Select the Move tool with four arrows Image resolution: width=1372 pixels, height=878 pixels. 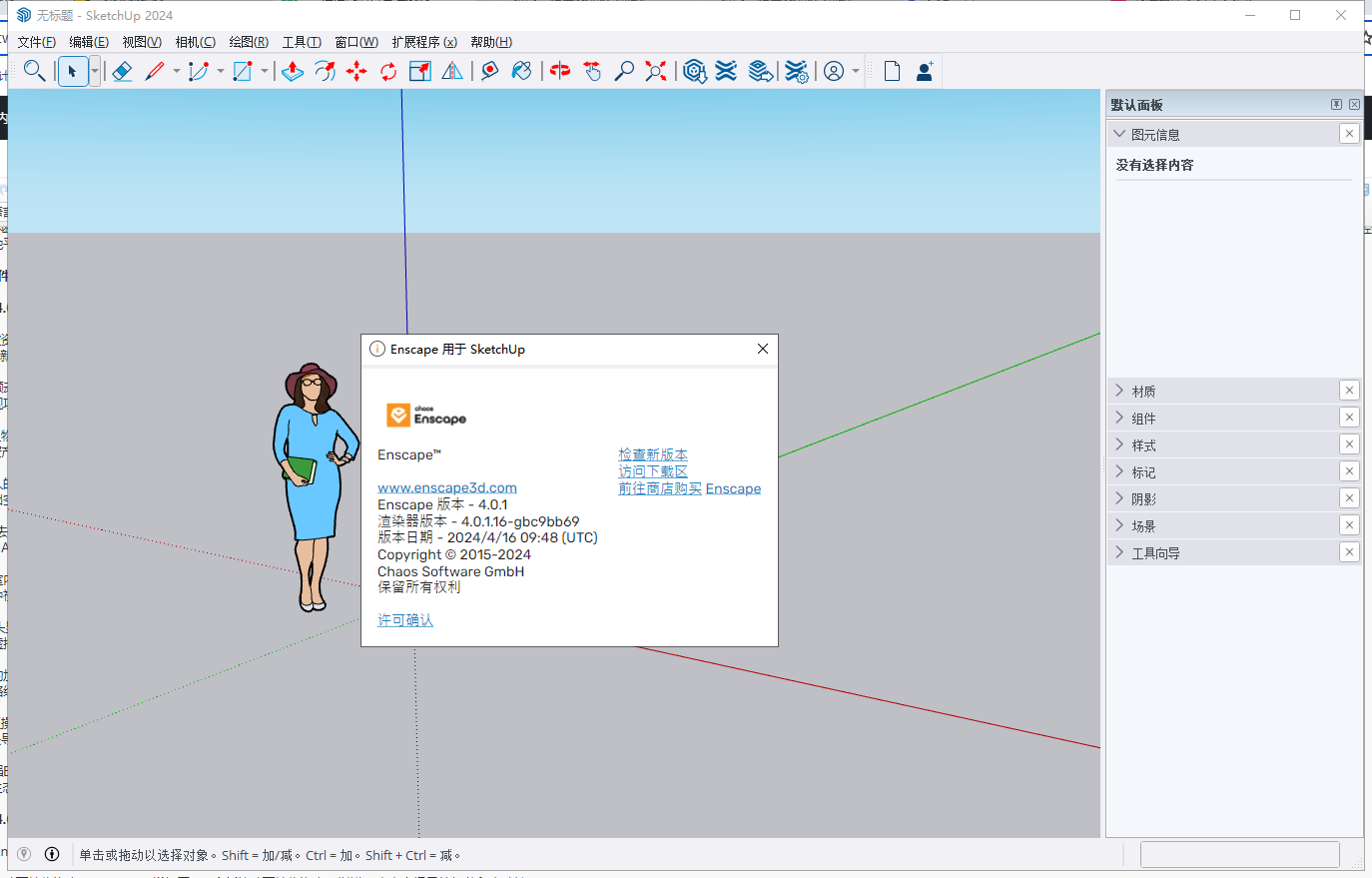click(x=356, y=71)
